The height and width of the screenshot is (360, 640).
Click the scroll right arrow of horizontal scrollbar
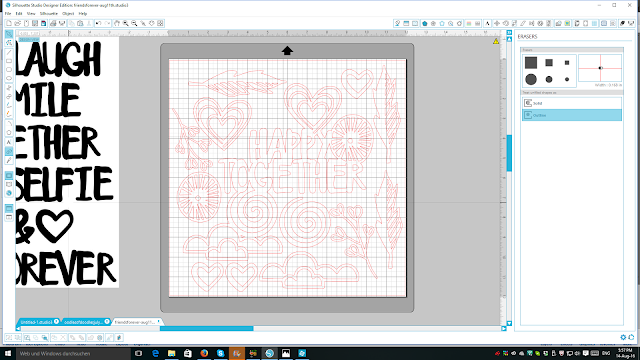pyautogui.click(x=504, y=328)
